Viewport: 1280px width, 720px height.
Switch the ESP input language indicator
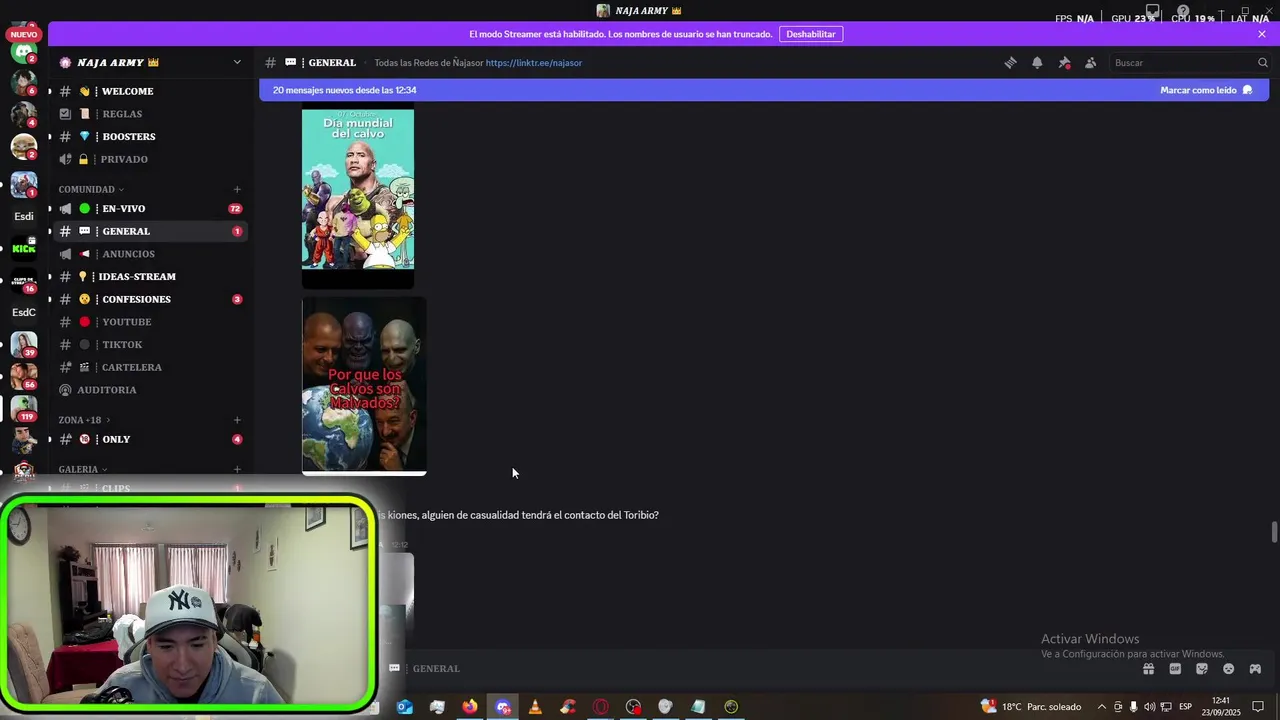coord(1185,707)
